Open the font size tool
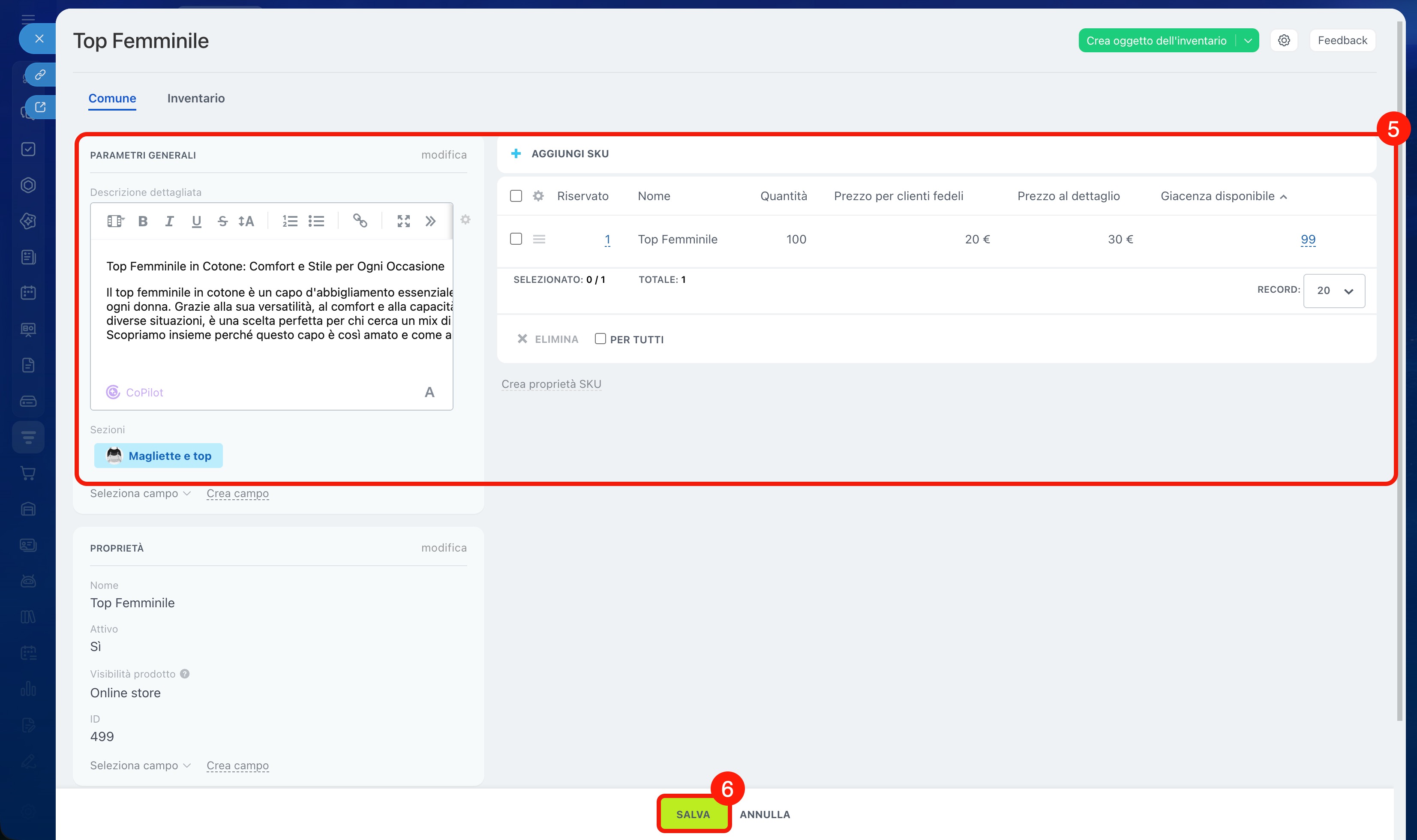 [246, 221]
